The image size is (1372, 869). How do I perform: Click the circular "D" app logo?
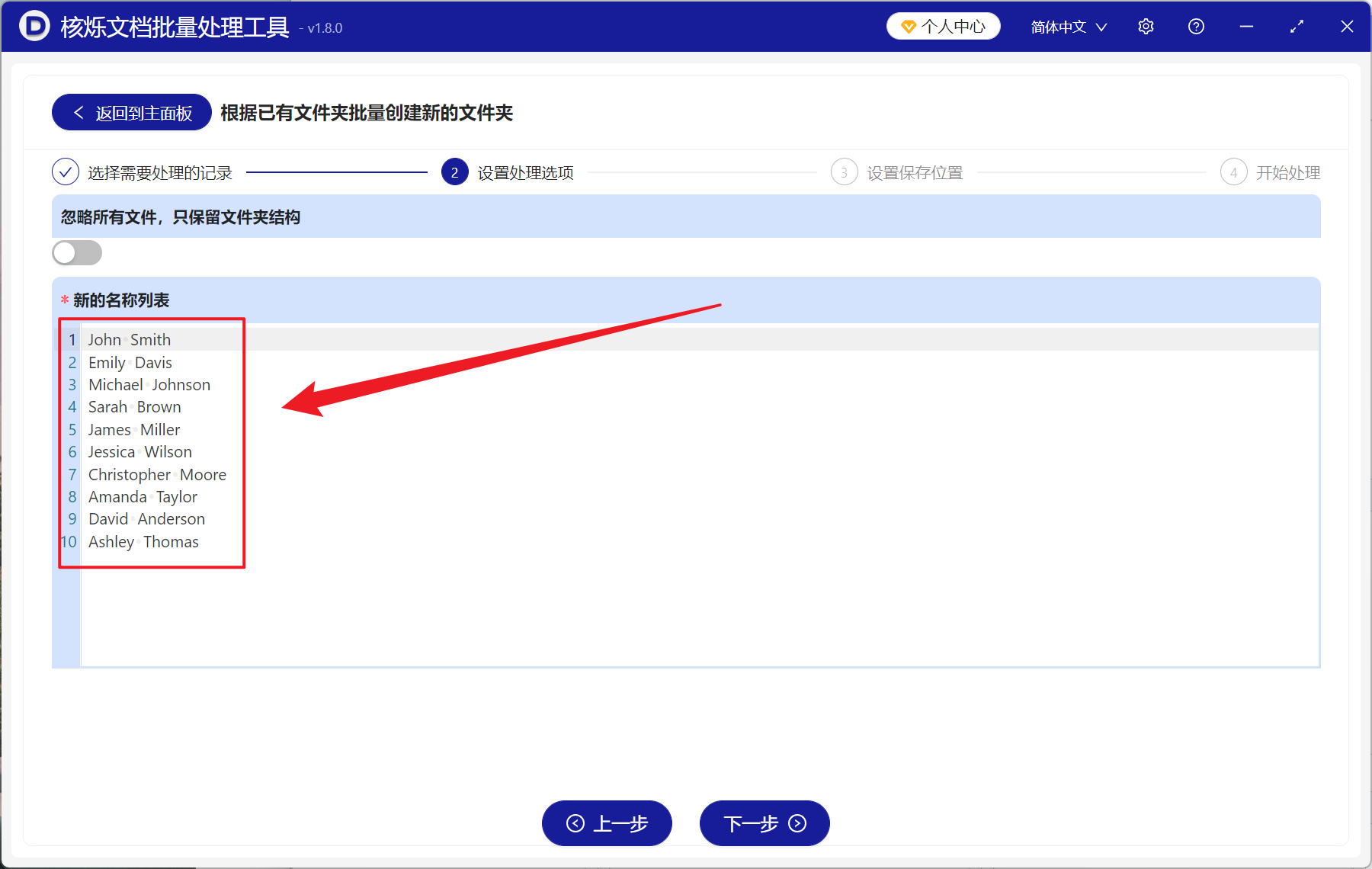34,26
